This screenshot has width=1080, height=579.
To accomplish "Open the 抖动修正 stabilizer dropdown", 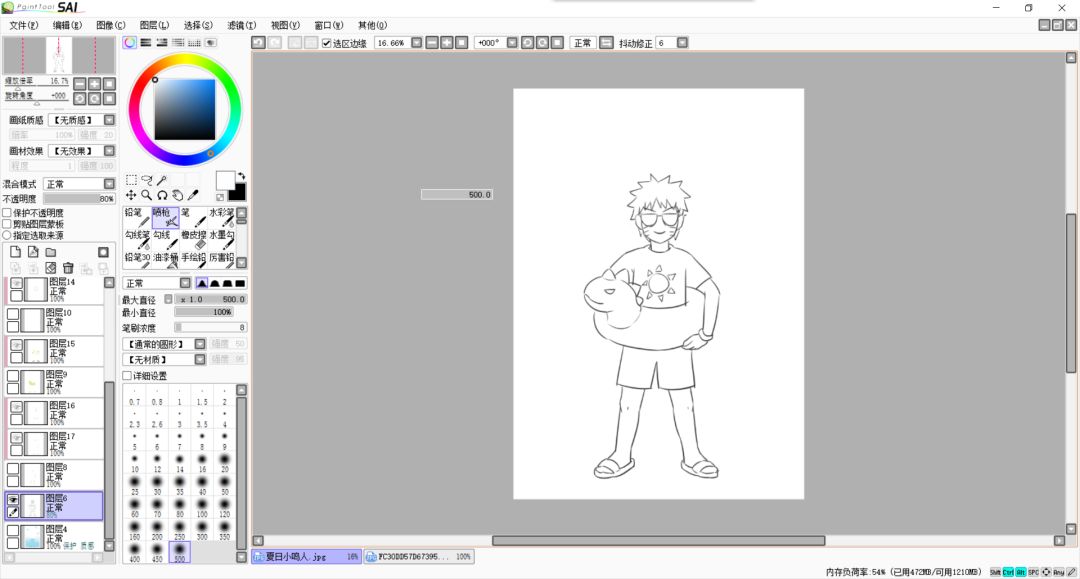I will coord(682,43).
